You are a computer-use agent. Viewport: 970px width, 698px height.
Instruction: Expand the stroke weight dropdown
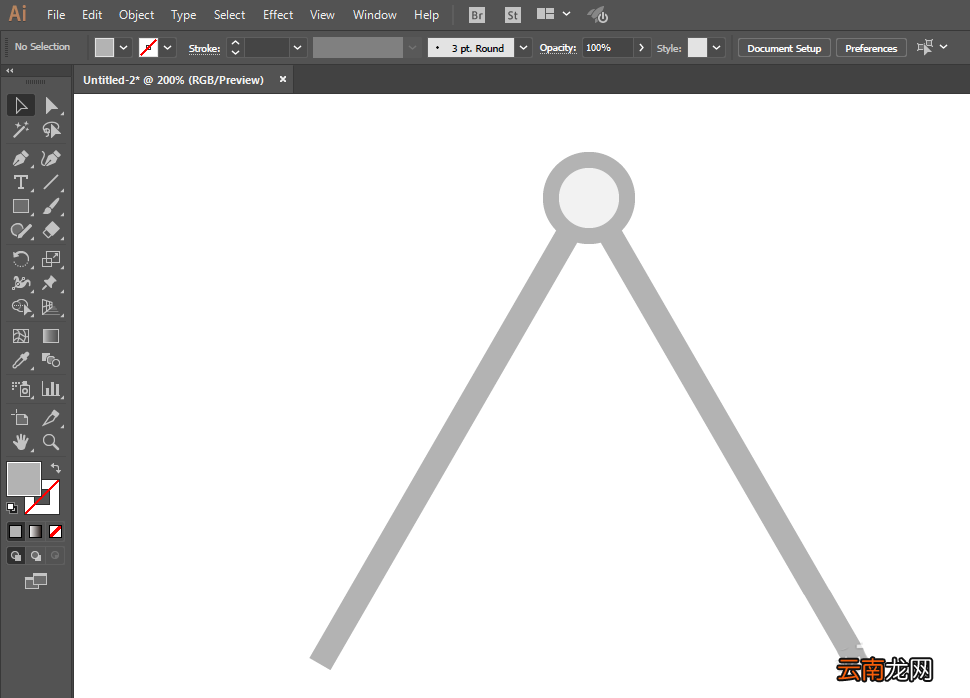coord(298,48)
